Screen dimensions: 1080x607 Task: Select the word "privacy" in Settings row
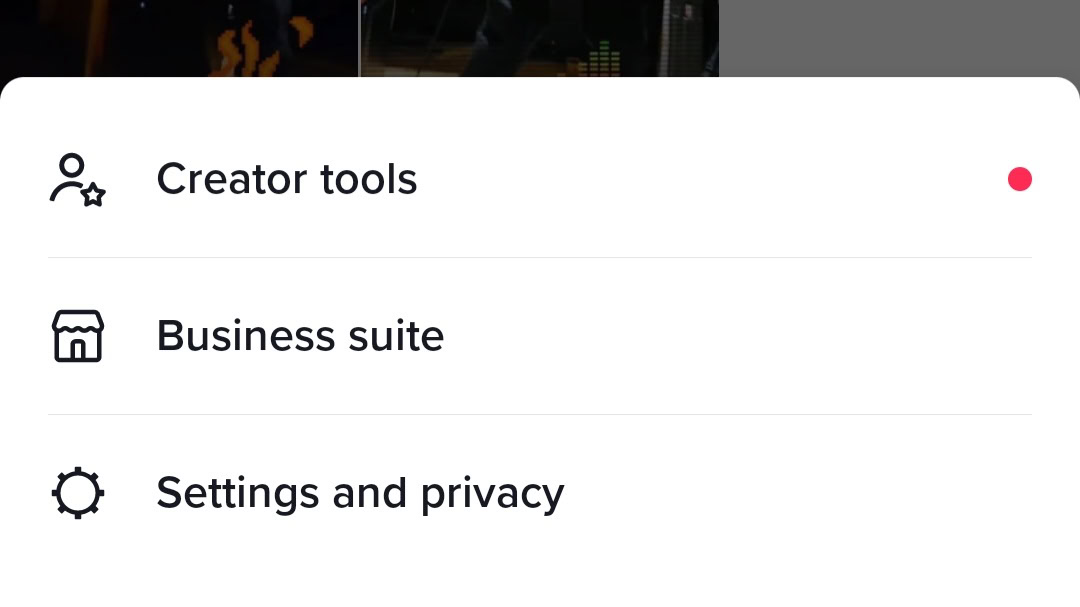492,493
